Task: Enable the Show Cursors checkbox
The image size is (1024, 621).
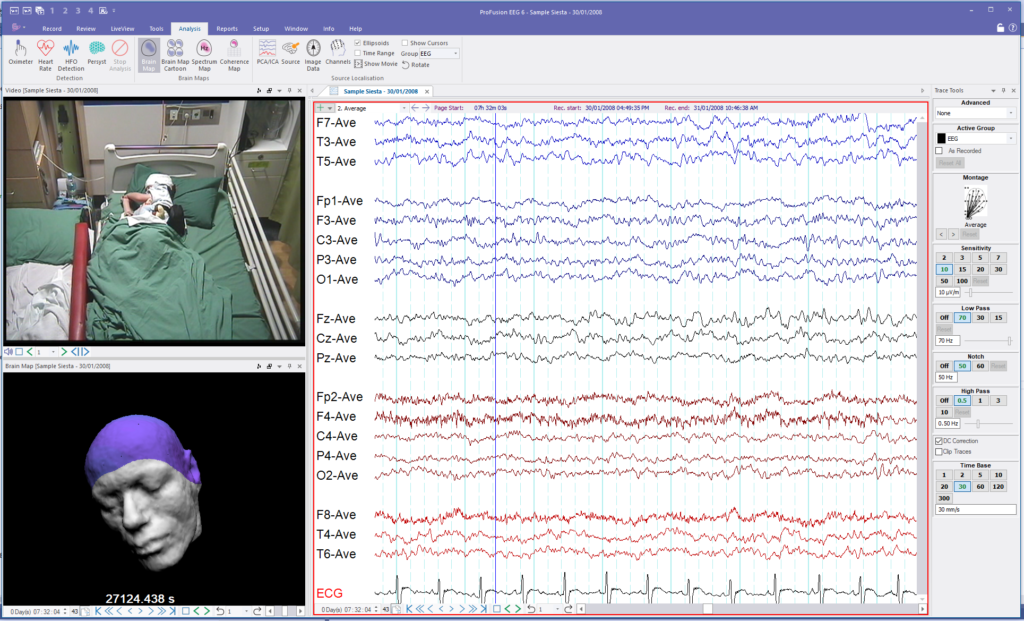Action: (x=405, y=43)
